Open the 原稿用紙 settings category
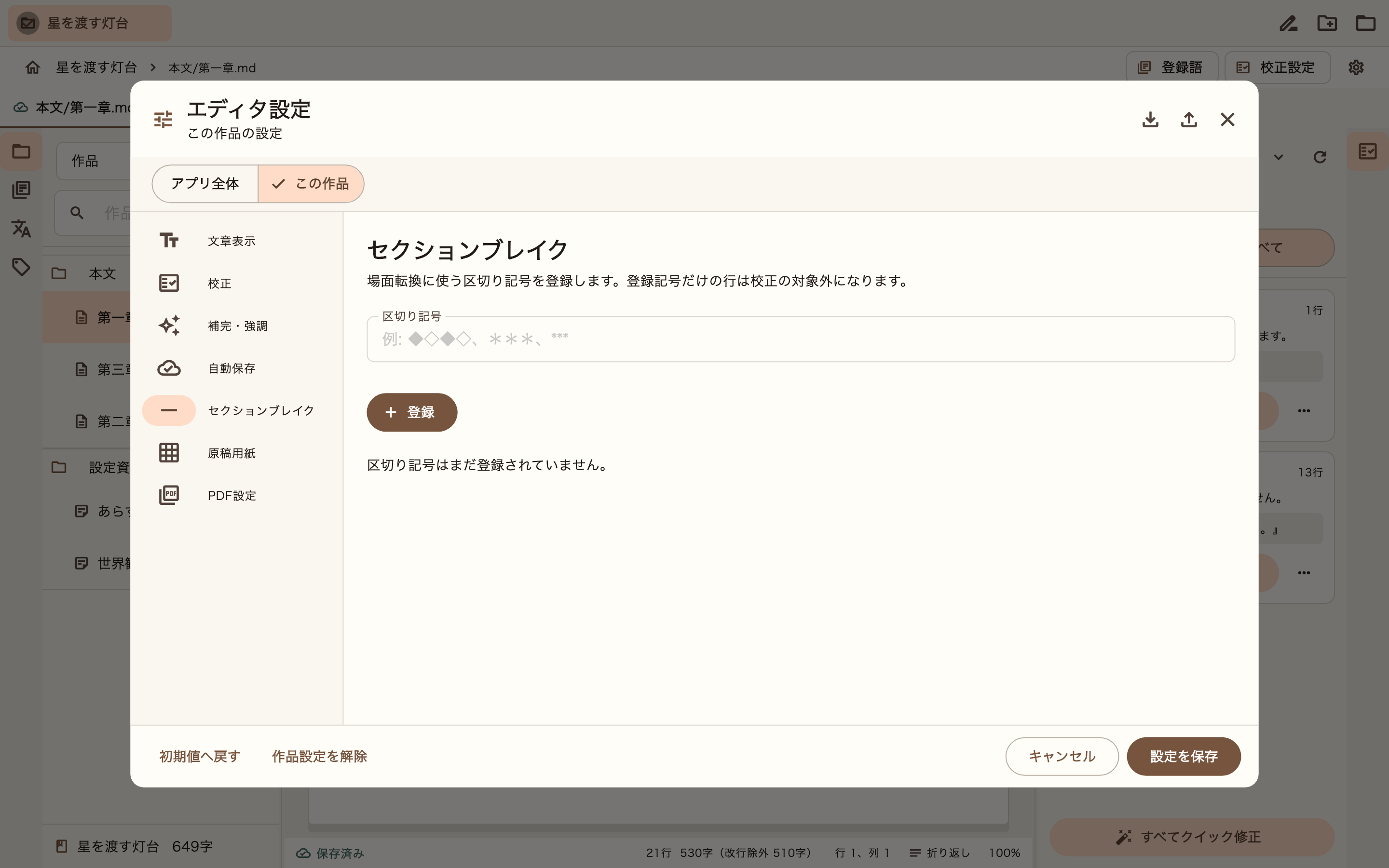 click(x=236, y=453)
